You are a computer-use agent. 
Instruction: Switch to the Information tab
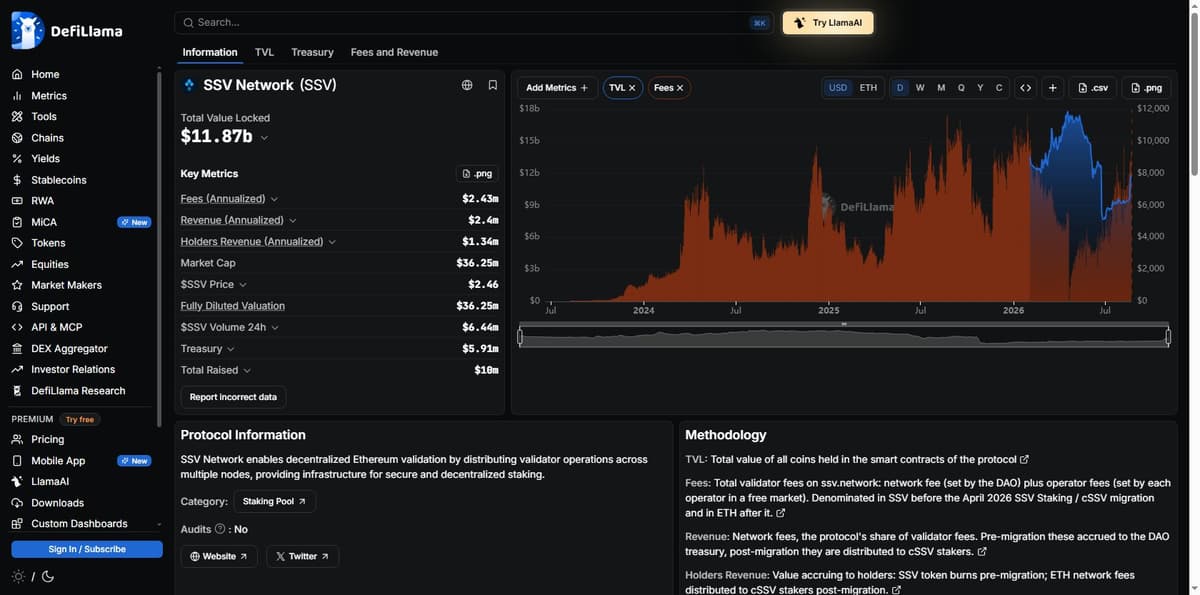(x=210, y=52)
